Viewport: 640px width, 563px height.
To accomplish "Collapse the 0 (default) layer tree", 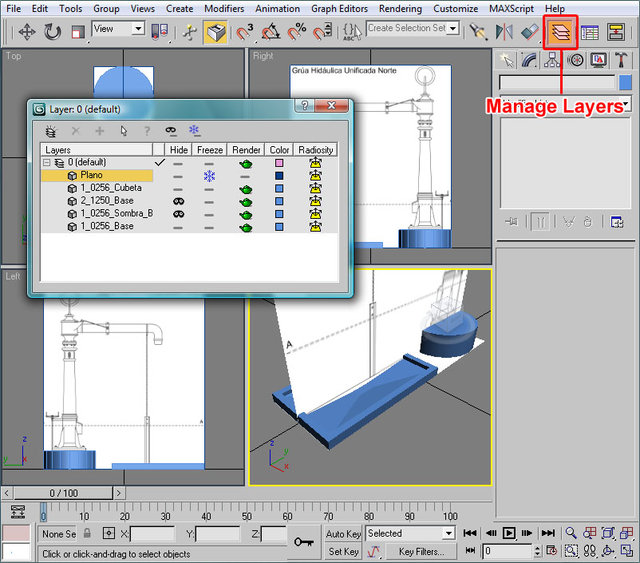I will point(46,162).
